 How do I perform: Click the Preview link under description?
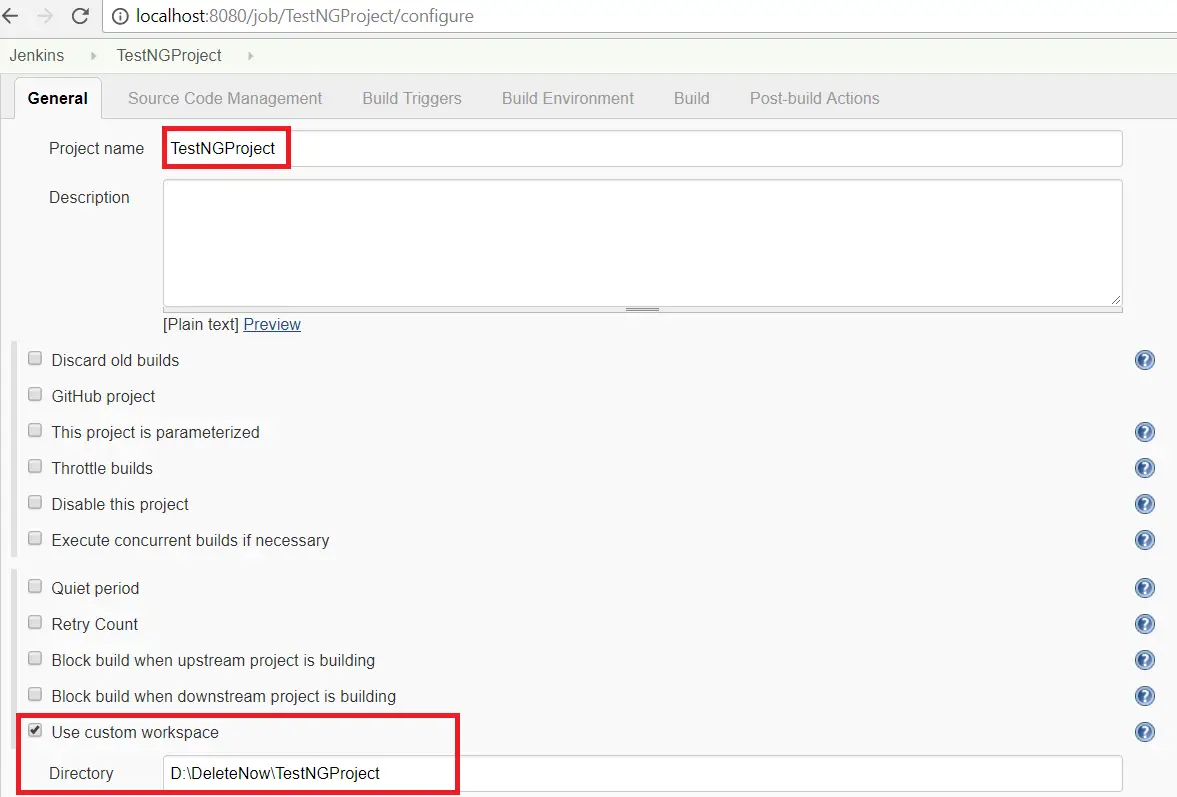click(272, 324)
